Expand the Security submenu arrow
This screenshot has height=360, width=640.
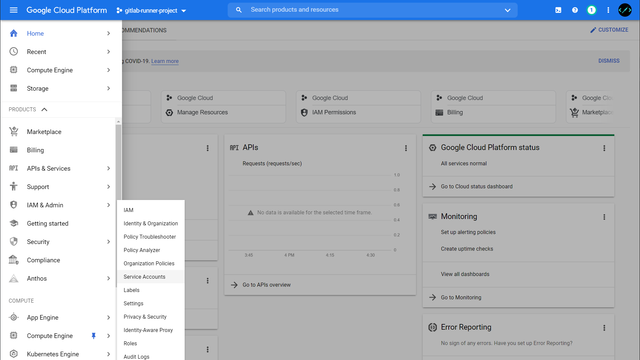tap(109, 242)
